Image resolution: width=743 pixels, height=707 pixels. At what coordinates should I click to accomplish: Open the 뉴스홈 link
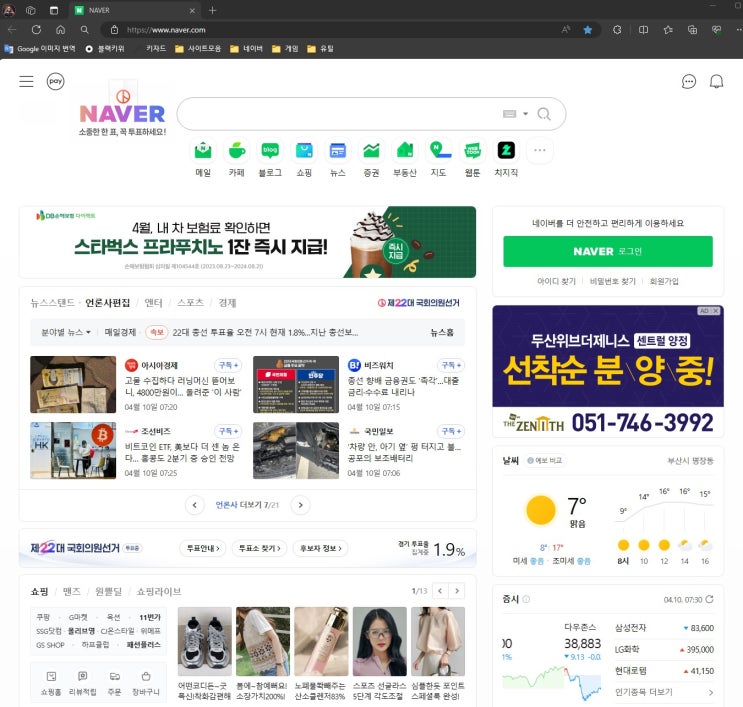pos(442,332)
